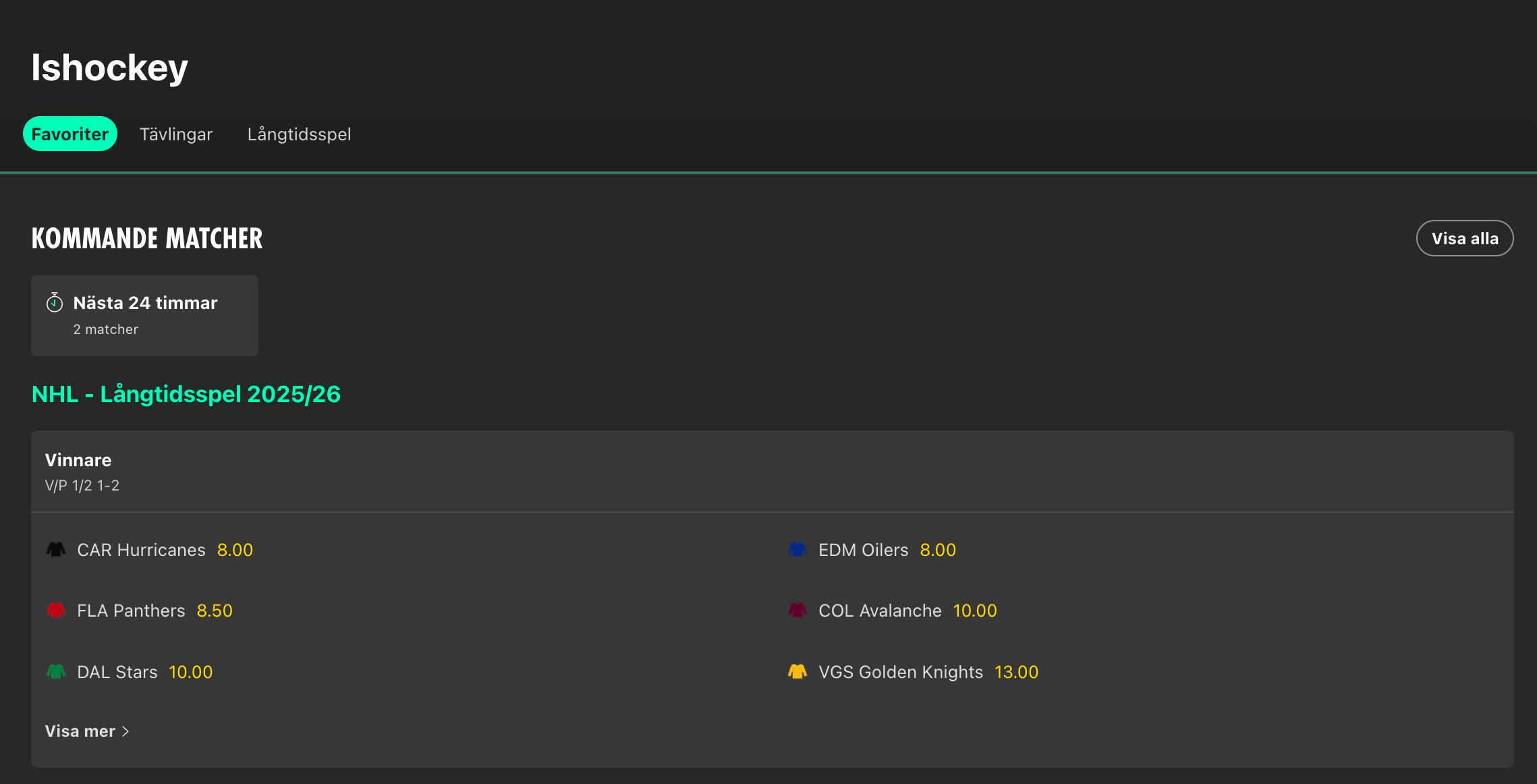1537x784 pixels.
Task: Switch to the Tävlingar tab
Action: coord(176,134)
